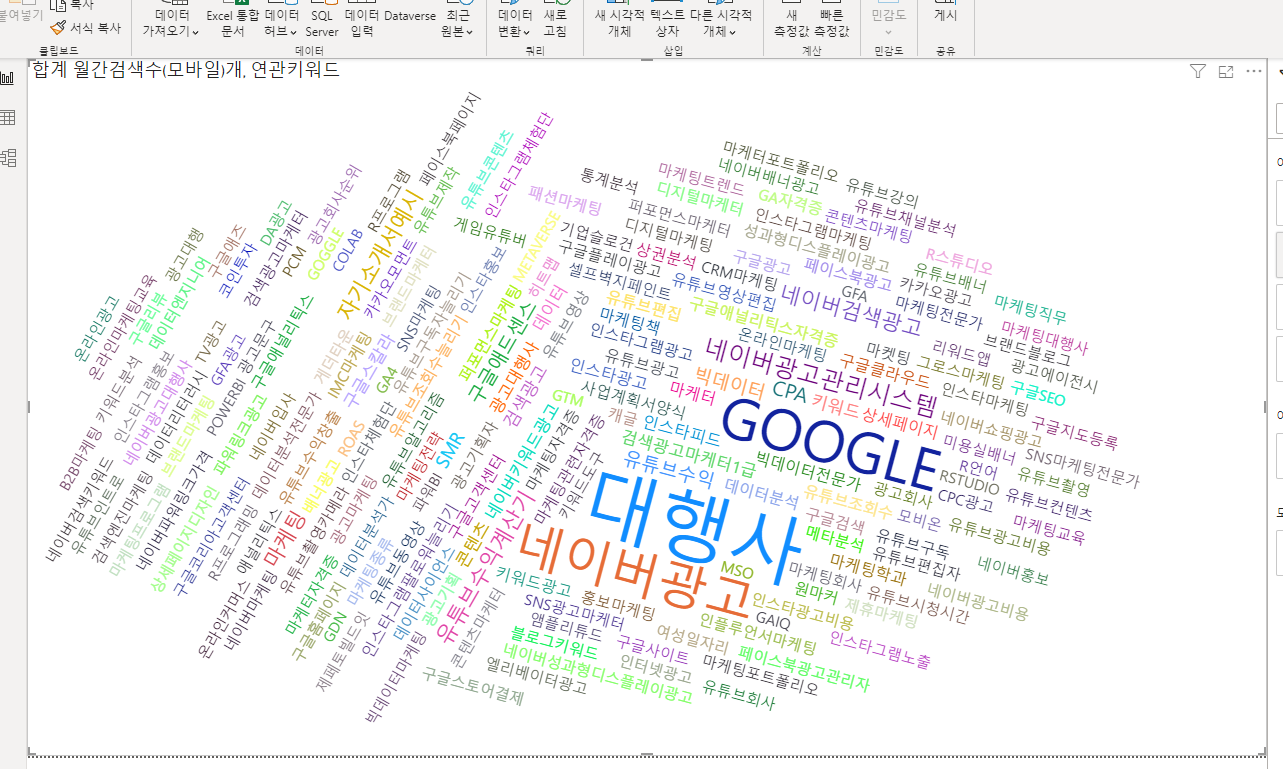The width and height of the screenshot is (1283, 769).
Task: Click the word 마케팅대행사
Action: point(1045,339)
